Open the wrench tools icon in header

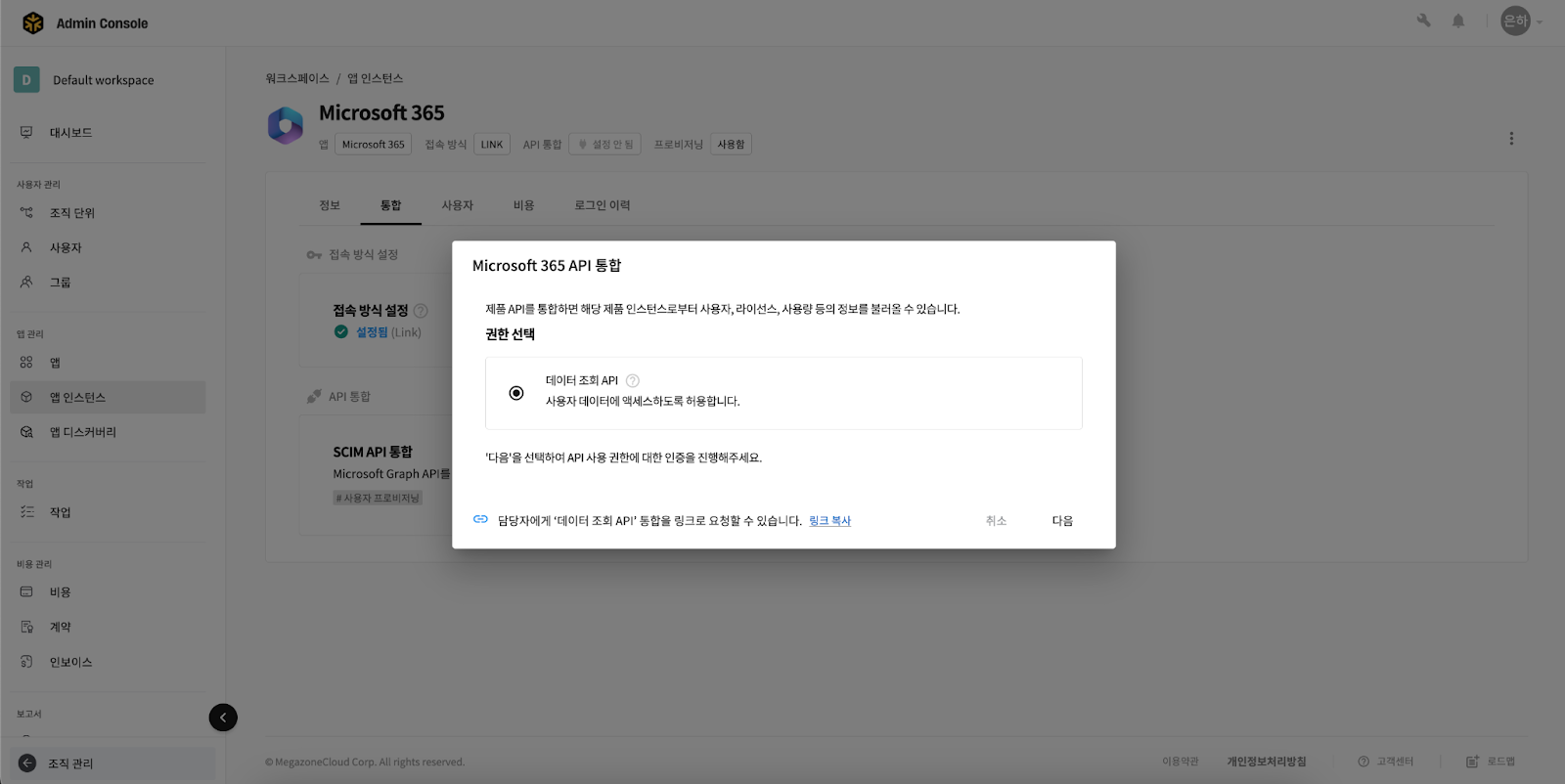(1423, 21)
